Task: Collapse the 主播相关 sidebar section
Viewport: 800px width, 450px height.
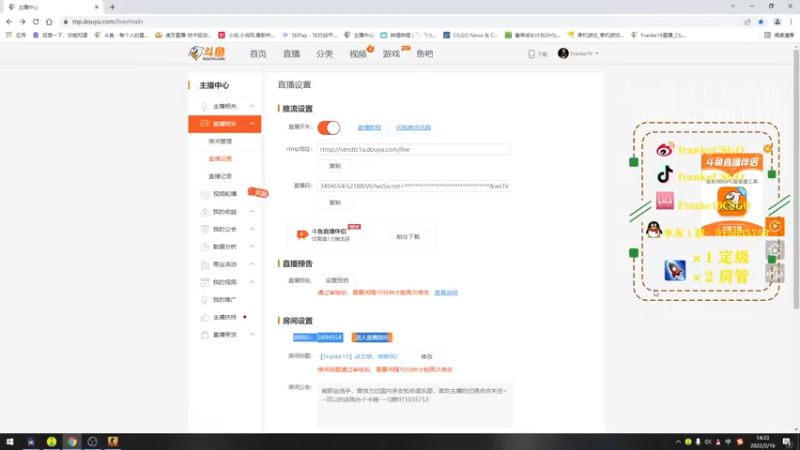Action: [252, 106]
